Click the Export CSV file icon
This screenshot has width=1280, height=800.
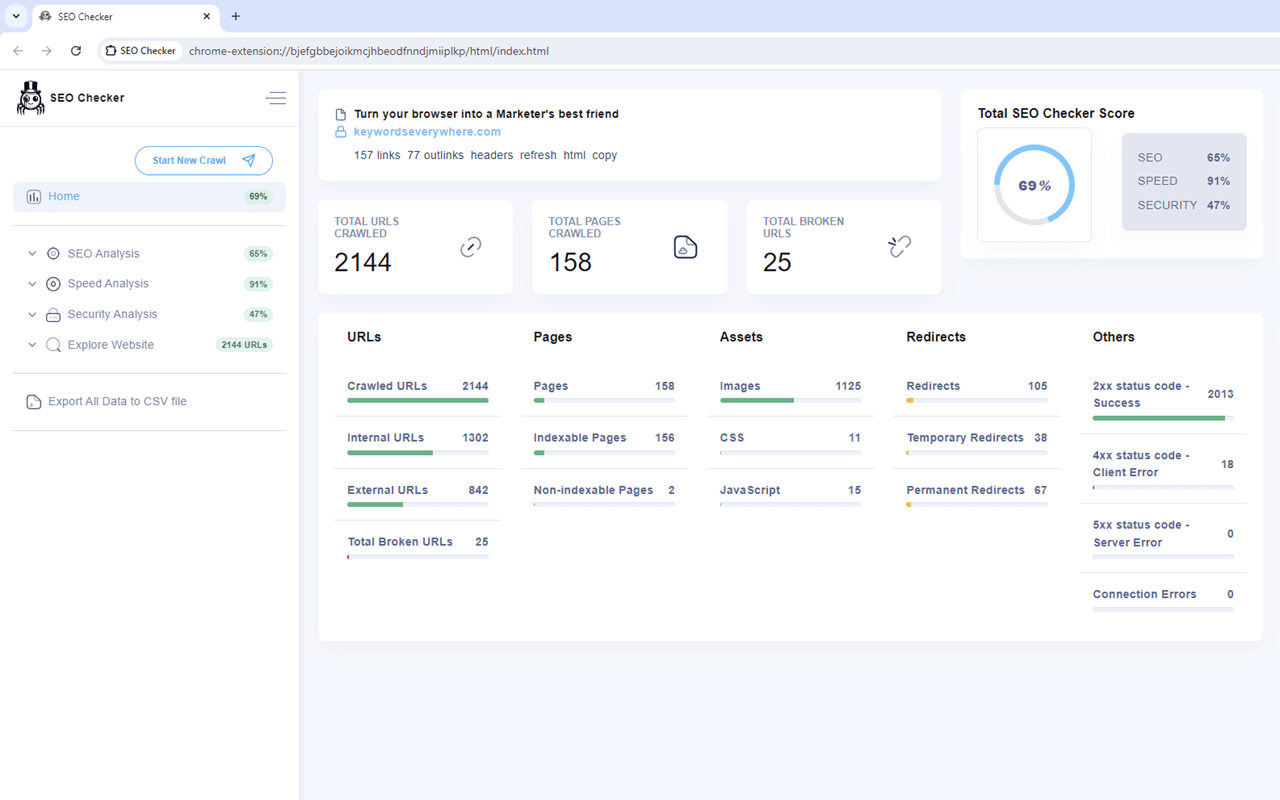34,402
